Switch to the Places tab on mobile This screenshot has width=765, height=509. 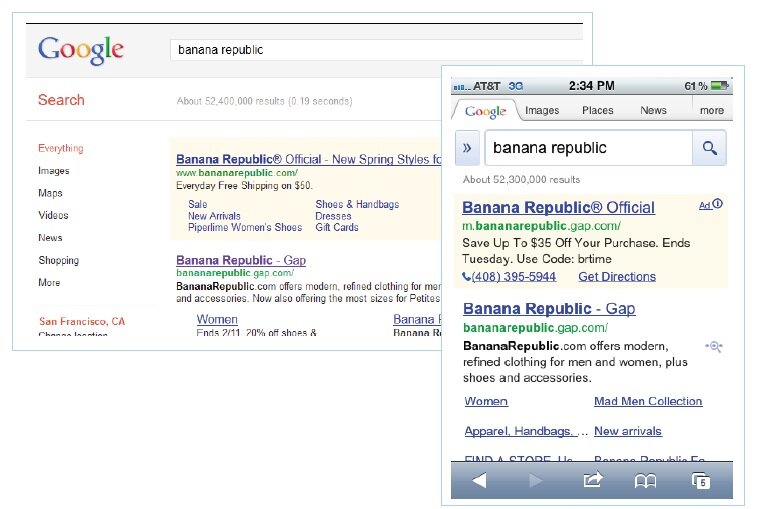tap(598, 111)
